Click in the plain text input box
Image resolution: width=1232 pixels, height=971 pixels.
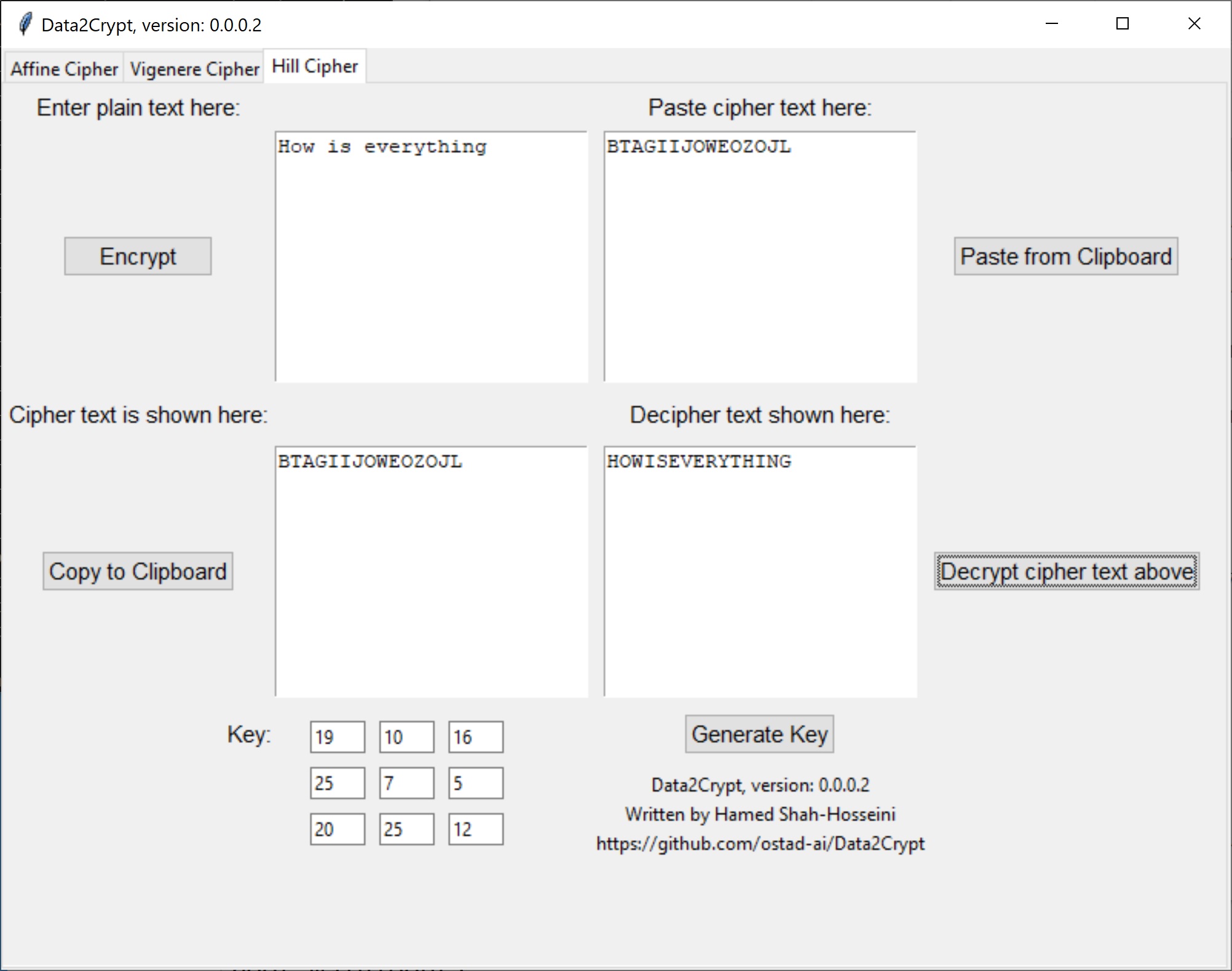pyautogui.click(x=431, y=256)
